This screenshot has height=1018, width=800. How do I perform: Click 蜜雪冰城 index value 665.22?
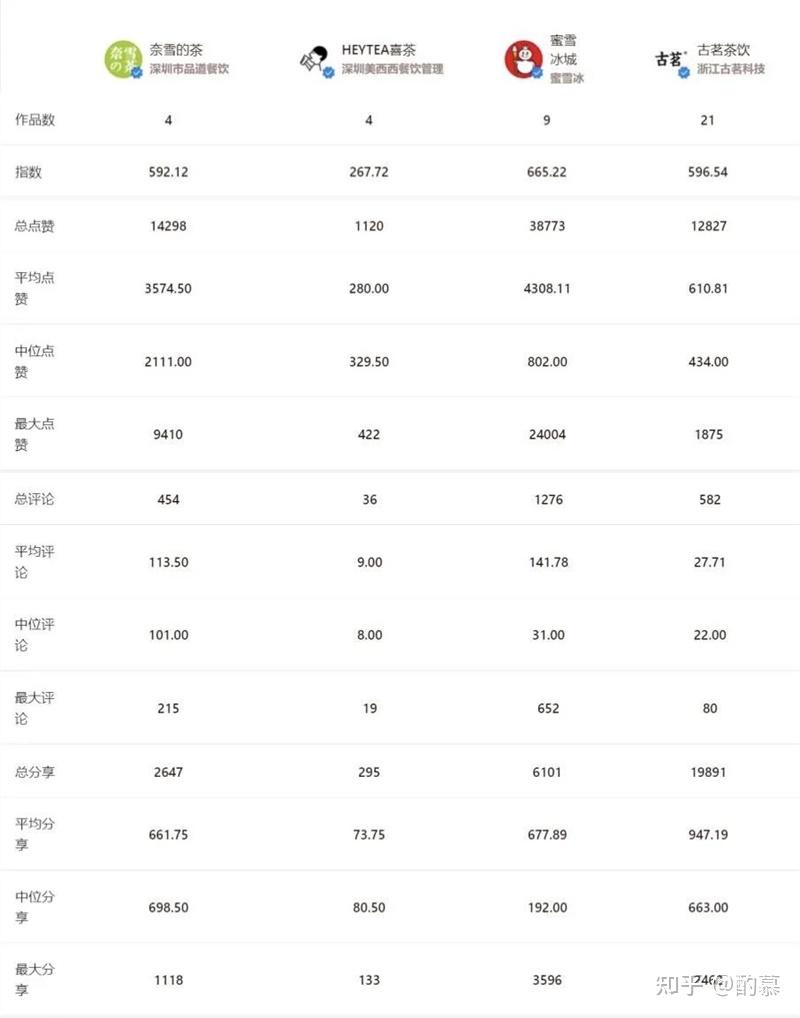[545, 172]
